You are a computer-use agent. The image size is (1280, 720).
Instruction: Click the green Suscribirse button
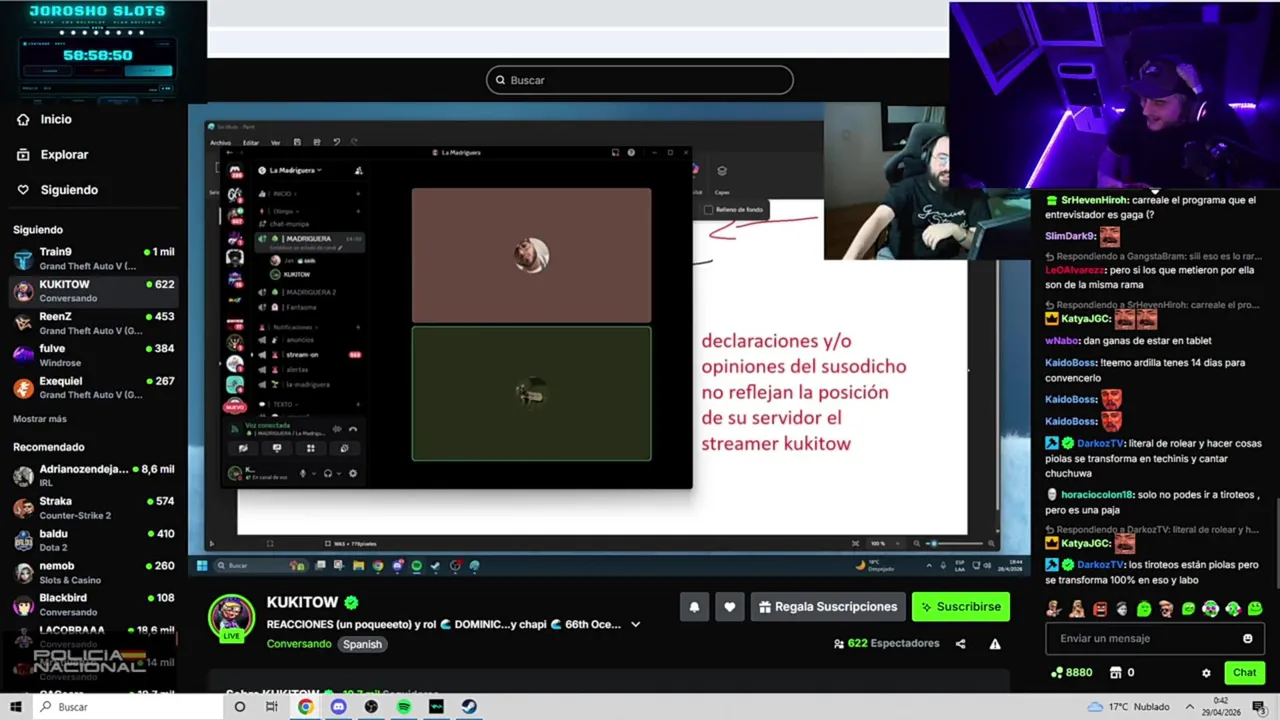click(961, 607)
